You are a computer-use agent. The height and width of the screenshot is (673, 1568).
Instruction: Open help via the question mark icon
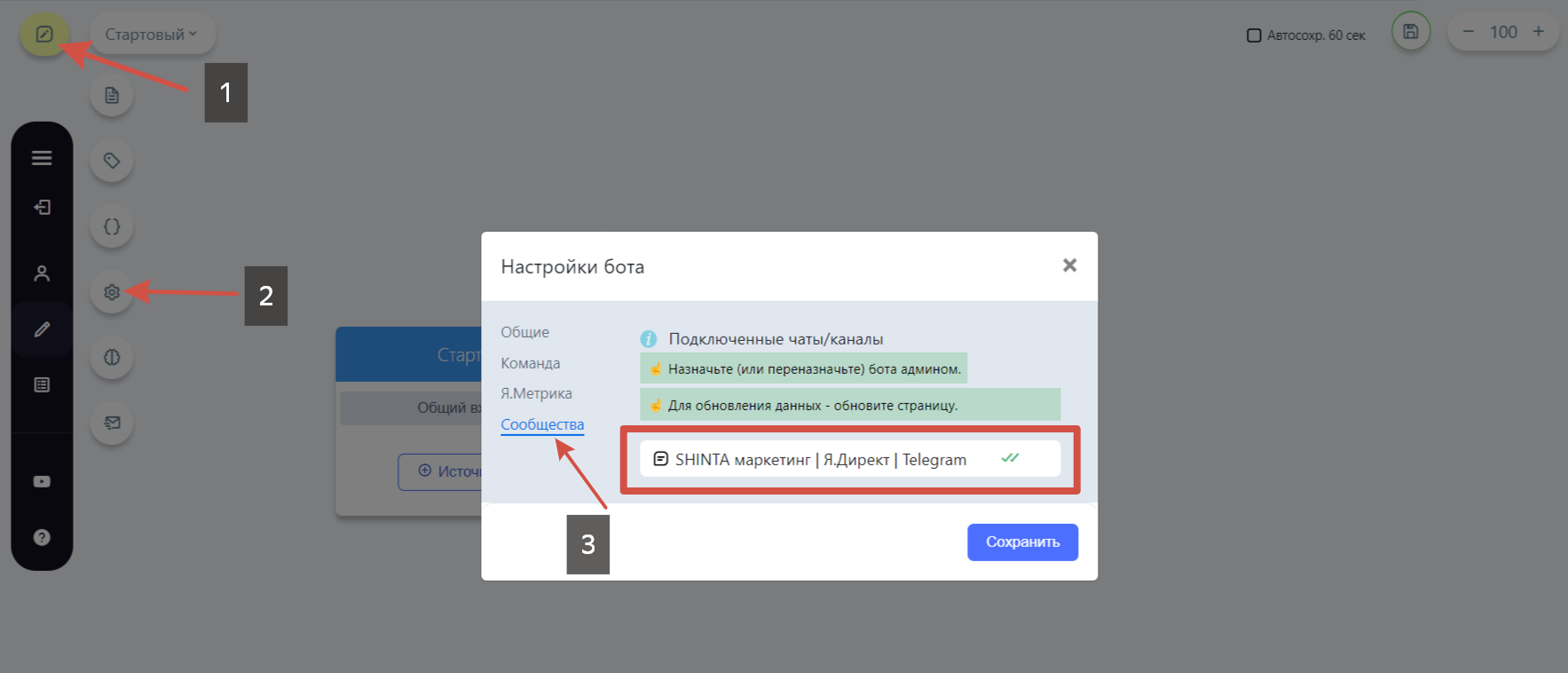click(42, 537)
